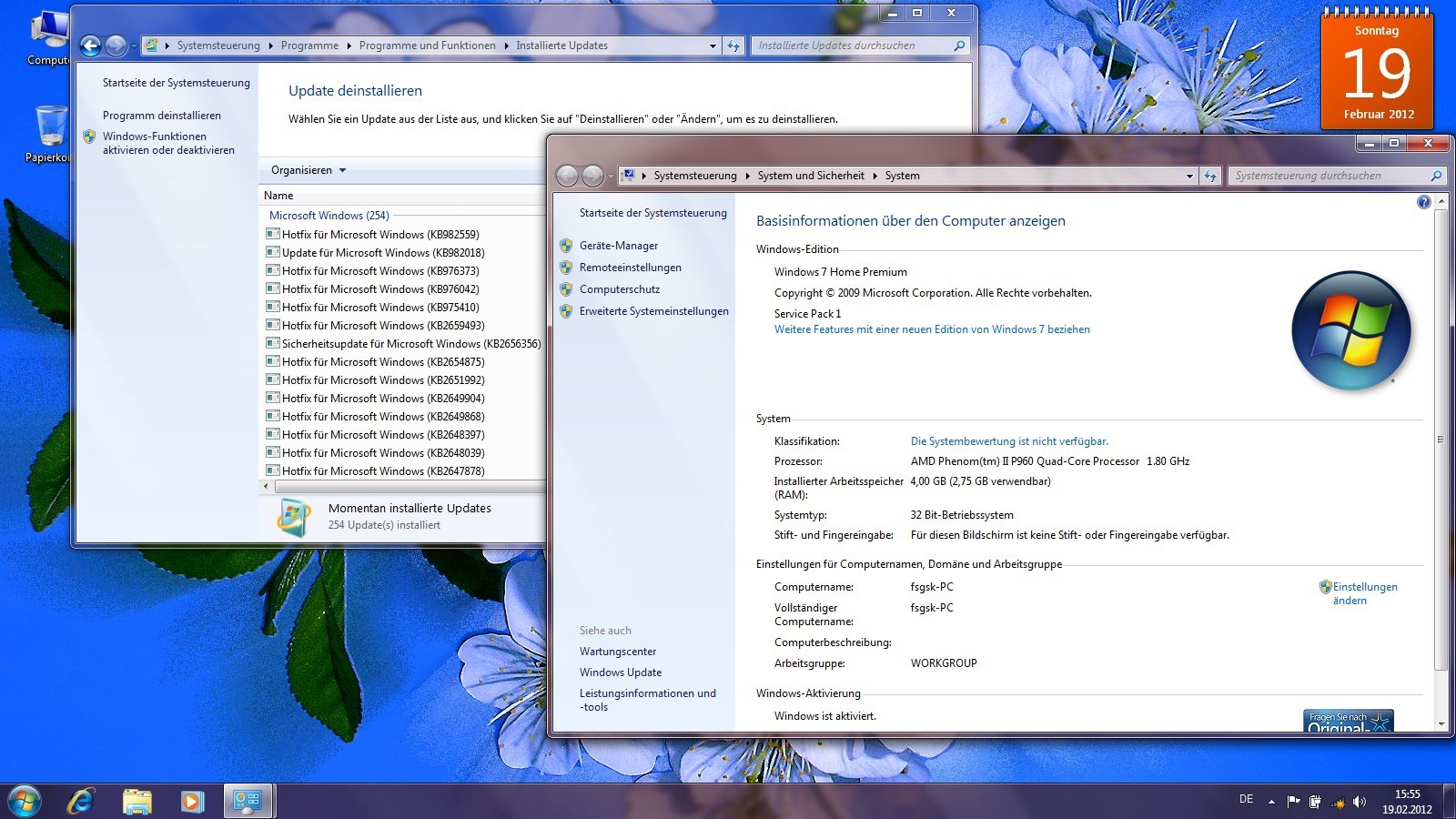Click the DE language indicator
Screen dimensions: 1456x819
(x=1246, y=799)
